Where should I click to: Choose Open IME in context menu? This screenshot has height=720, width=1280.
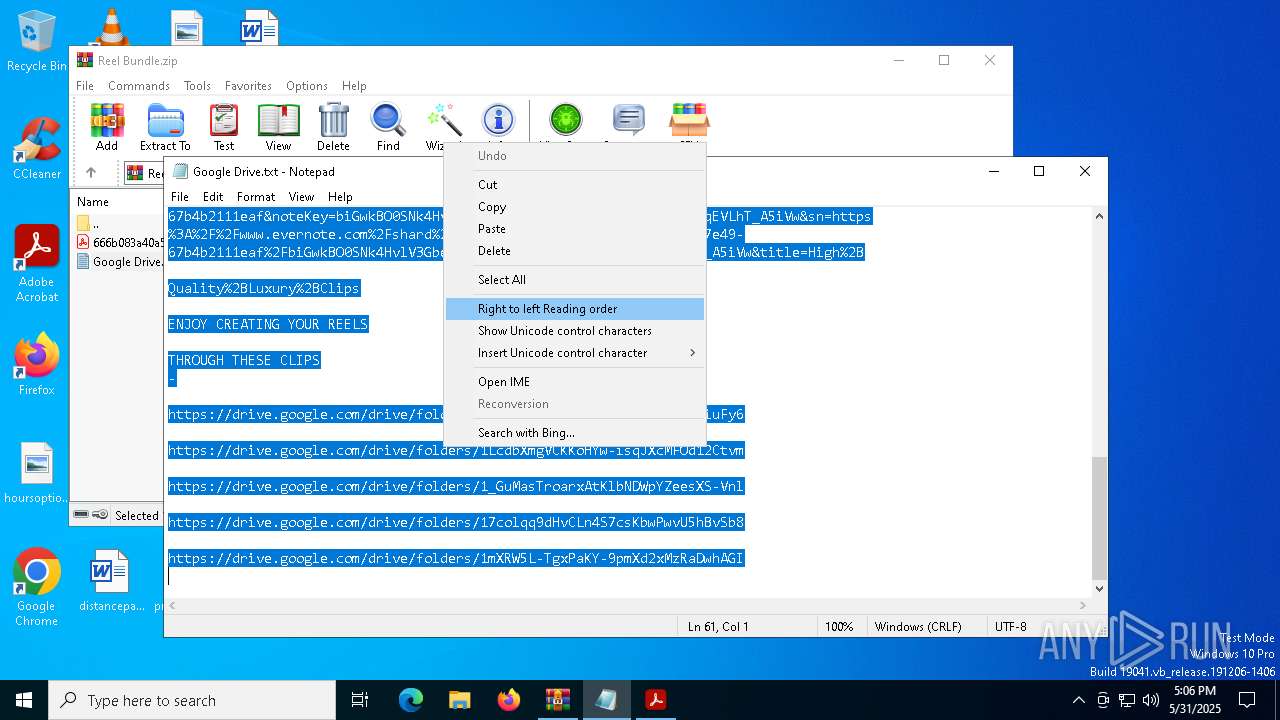point(575,382)
